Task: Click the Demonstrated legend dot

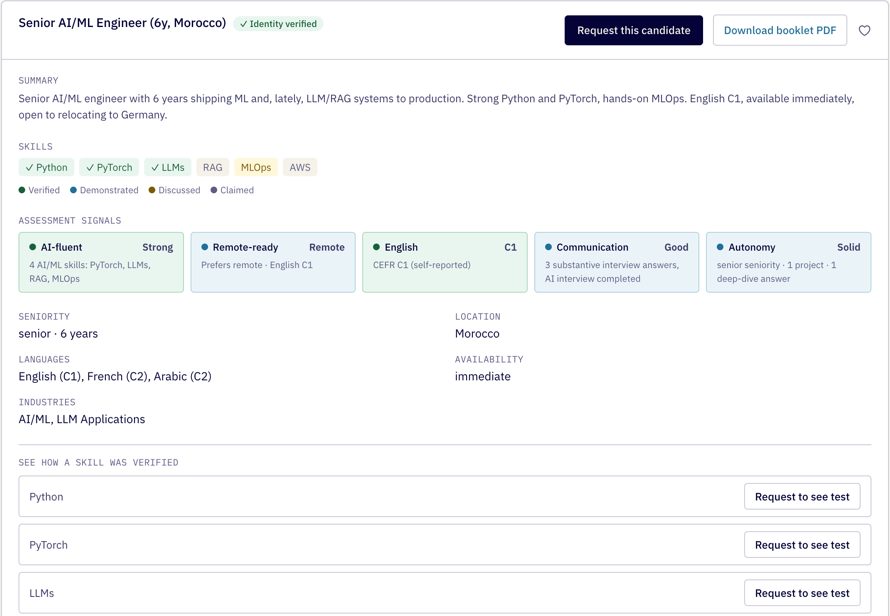Action: pyautogui.click(x=73, y=190)
